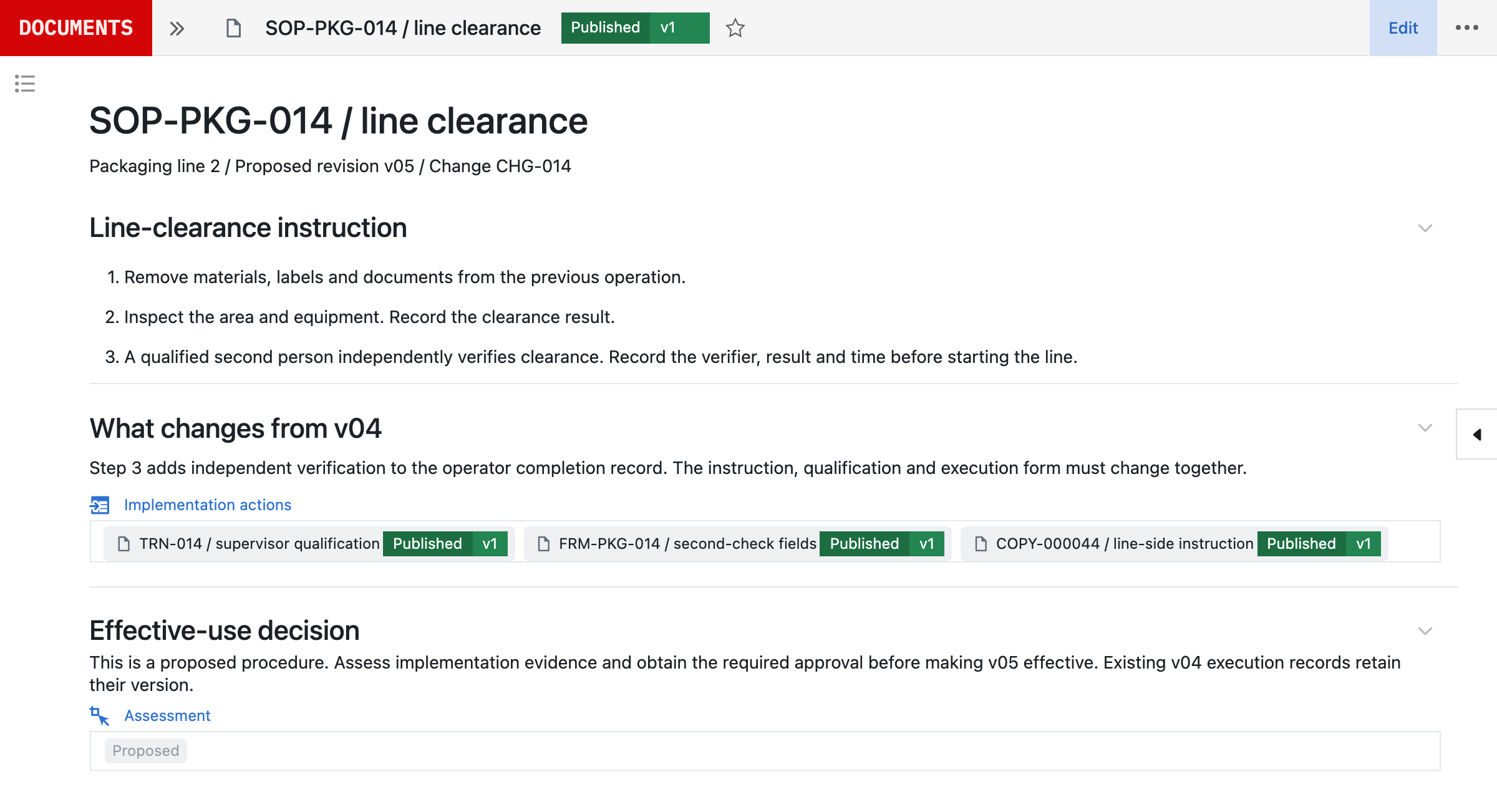This screenshot has width=1497, height=812.
Task: Select the Proposed assessment tag
Action: (x=146, y=751)
